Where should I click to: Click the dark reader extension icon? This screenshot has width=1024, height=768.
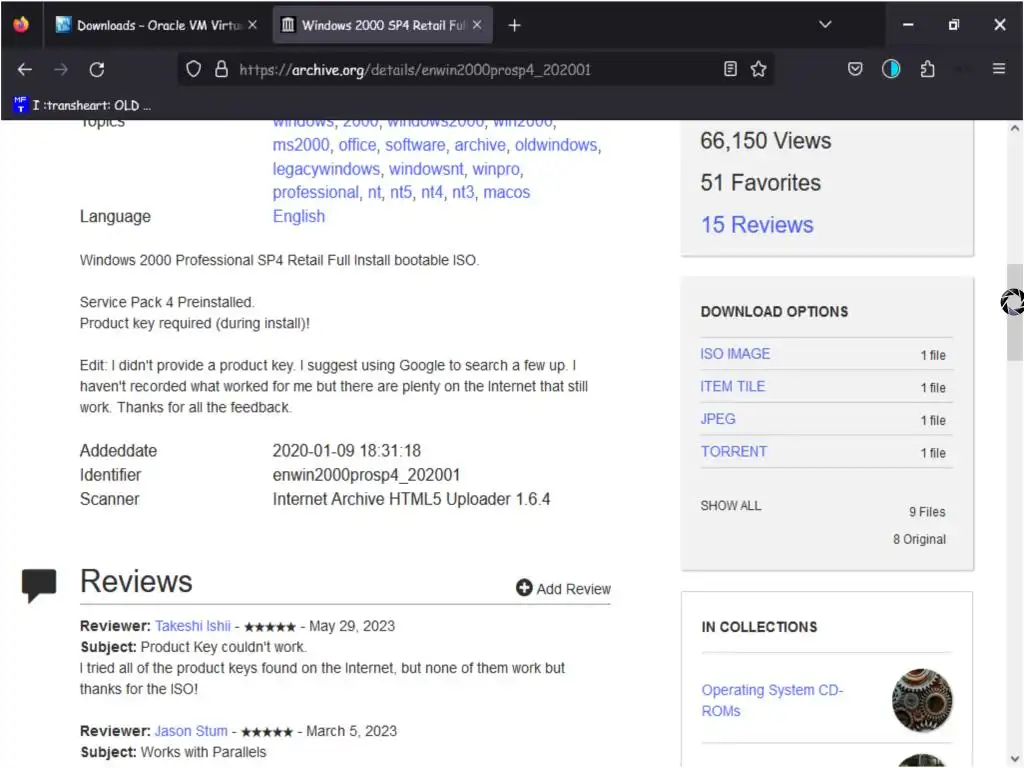(x=891, y=69)
